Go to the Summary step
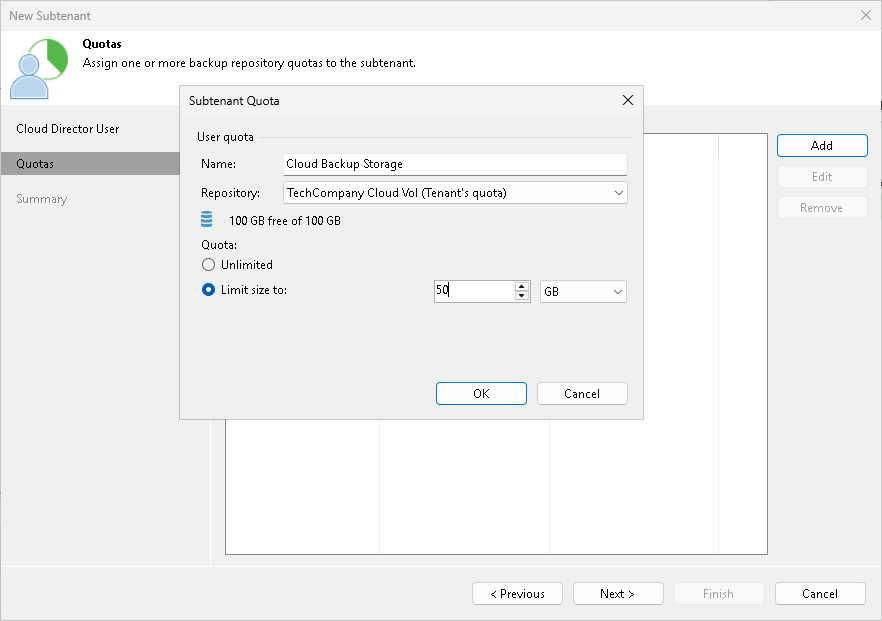 tap(42, 198)
